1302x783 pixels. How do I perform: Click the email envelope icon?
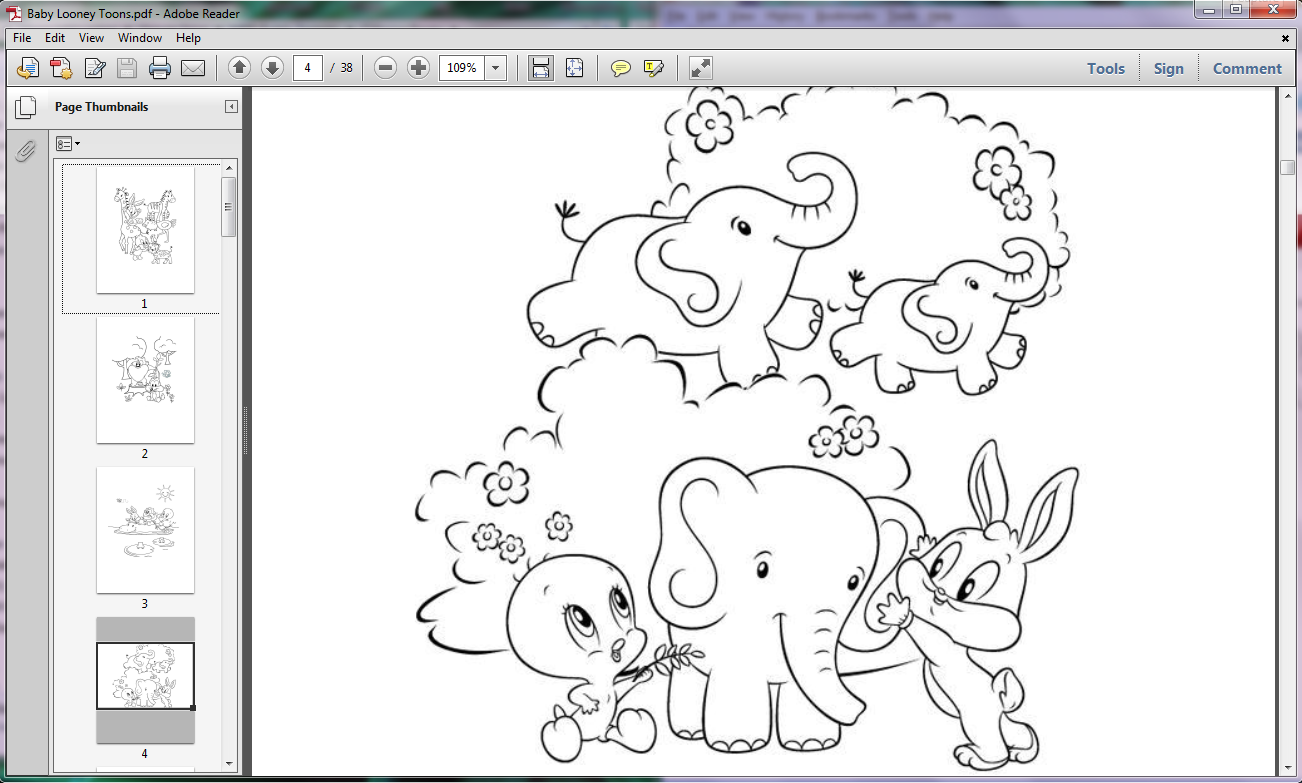pyautogui.click(x=192, y=68)
